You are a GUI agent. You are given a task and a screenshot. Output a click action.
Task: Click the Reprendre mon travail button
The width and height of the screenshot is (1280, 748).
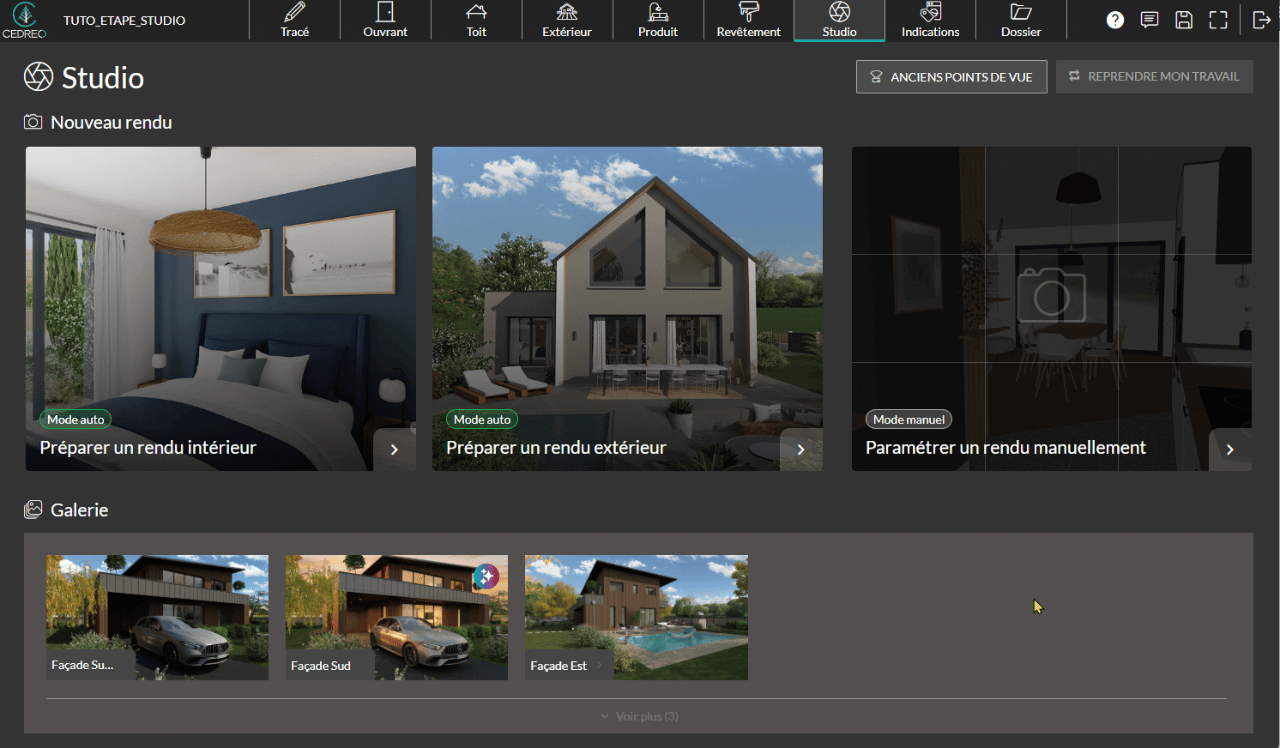pos(1154,77)
